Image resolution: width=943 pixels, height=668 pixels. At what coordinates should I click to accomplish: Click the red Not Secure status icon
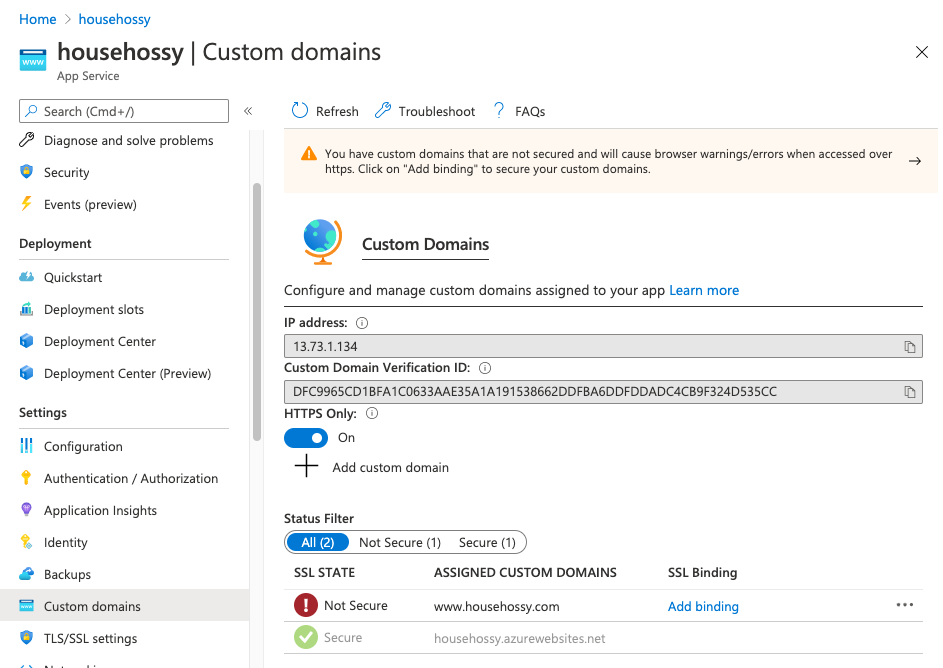tap(306, 605)
